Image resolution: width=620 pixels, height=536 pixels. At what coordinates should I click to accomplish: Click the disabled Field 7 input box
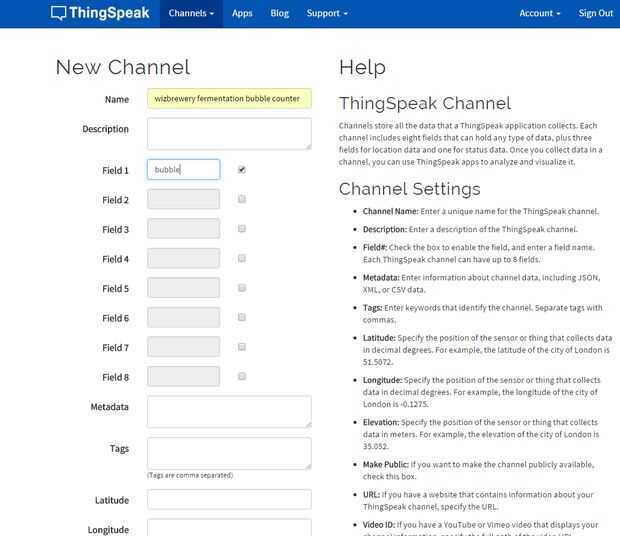click(183, 347)
